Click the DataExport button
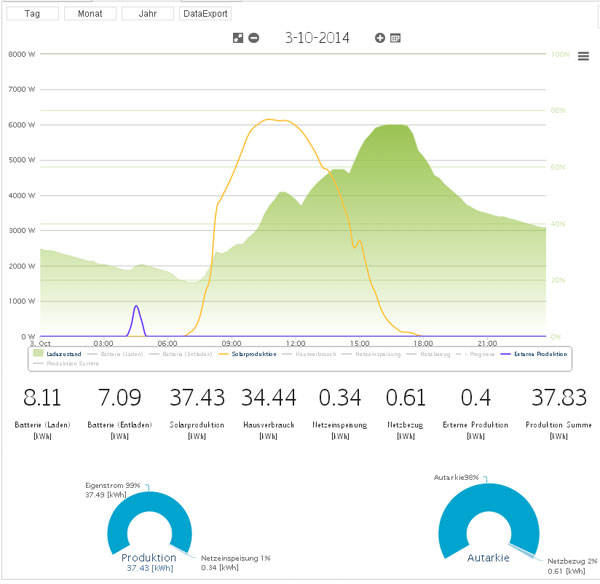This screenshot has width=600, height=584. 205,14
